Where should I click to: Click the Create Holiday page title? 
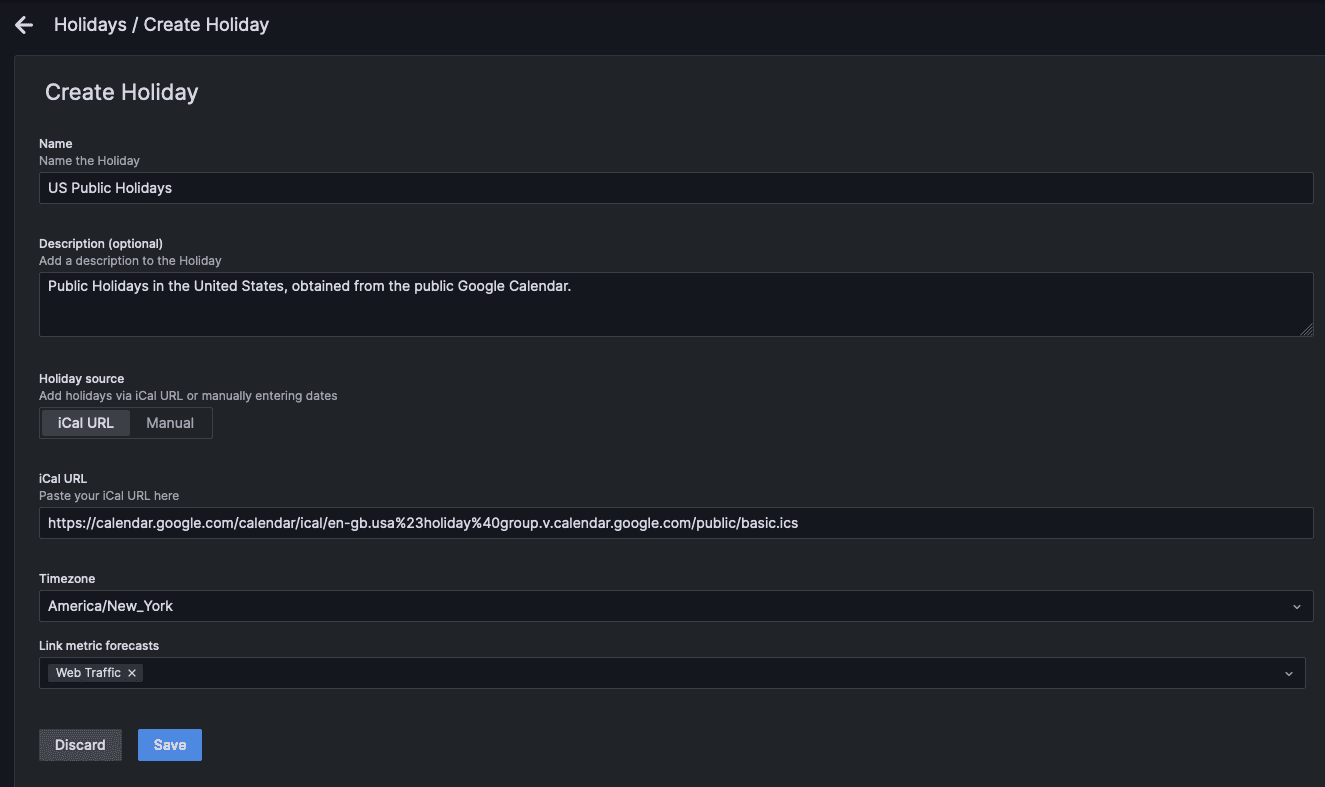121,92
